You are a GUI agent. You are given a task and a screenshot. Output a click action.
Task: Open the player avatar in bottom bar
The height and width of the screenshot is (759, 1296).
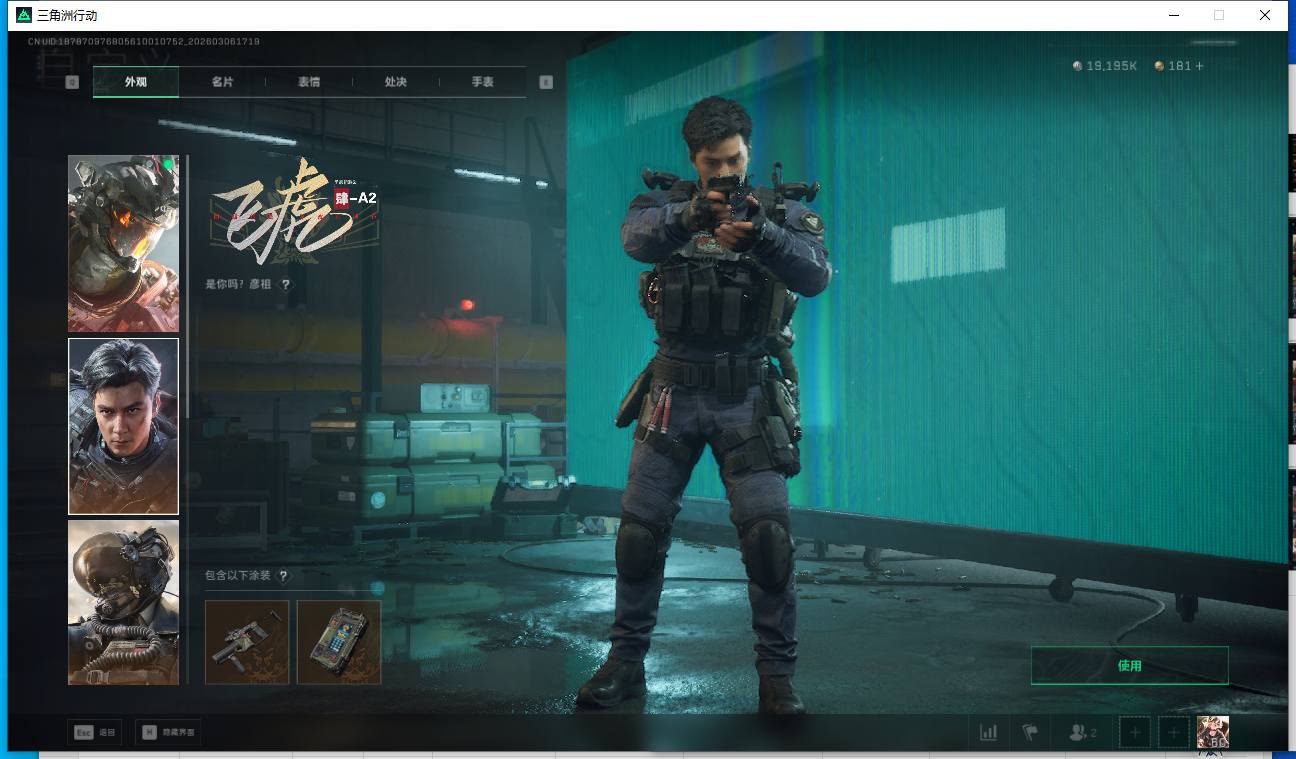[x=1213, y=733]
